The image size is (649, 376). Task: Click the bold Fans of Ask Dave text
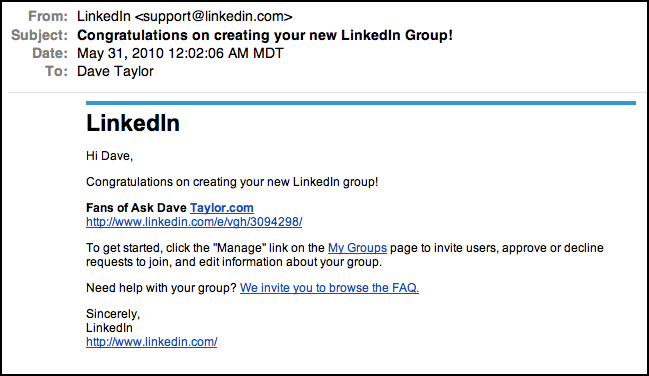point(136,208)
